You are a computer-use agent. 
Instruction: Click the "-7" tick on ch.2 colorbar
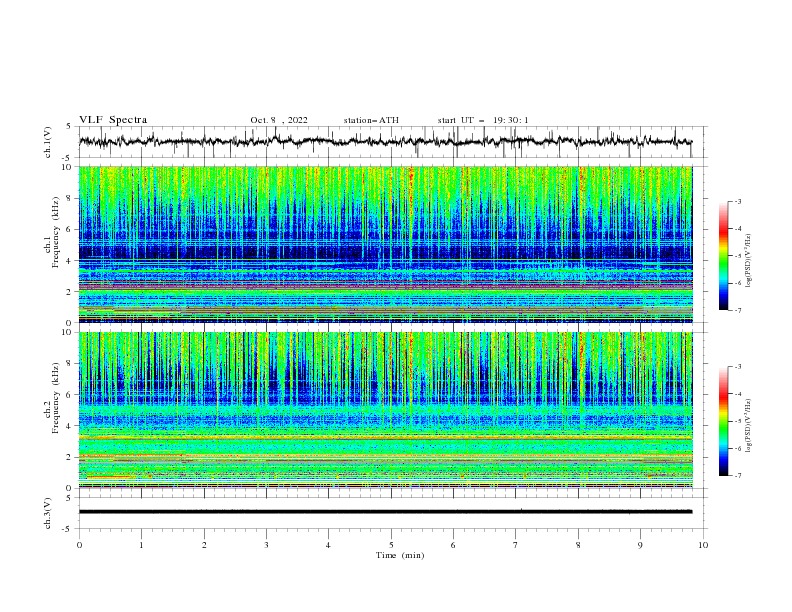pyautogui.click(x=737, y=475)
